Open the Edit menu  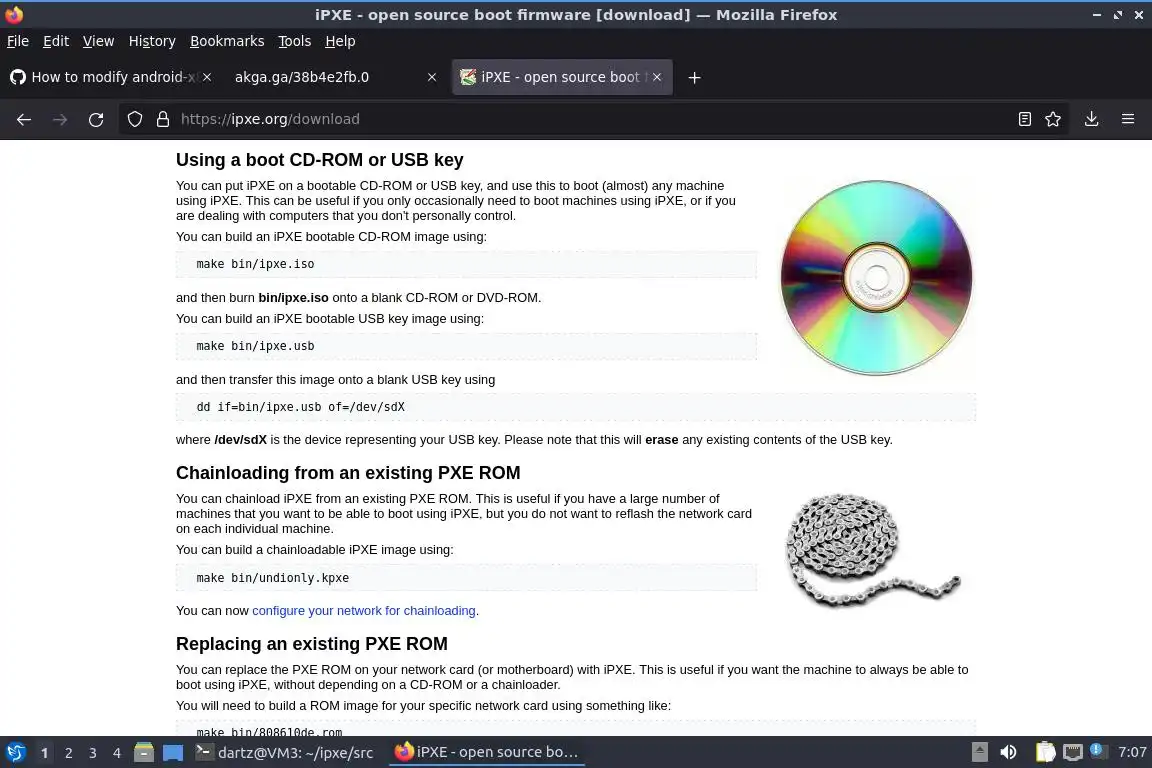coord(56,41)
